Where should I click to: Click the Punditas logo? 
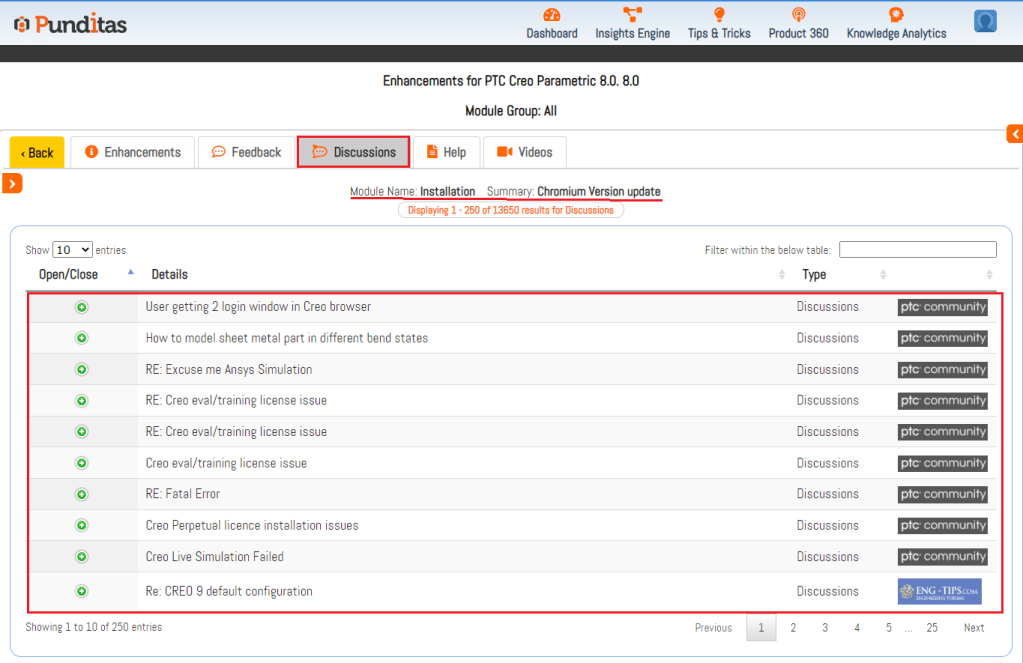[x=70, y=24]
